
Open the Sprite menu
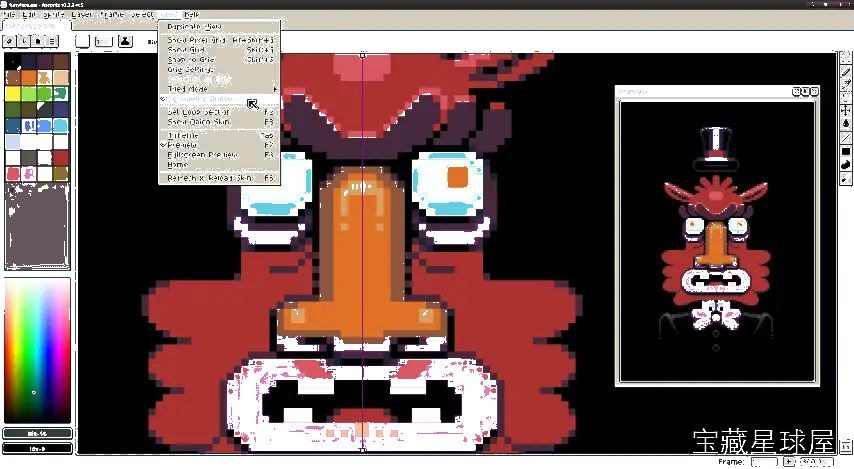pyautogui.click(x=53, y=15)
